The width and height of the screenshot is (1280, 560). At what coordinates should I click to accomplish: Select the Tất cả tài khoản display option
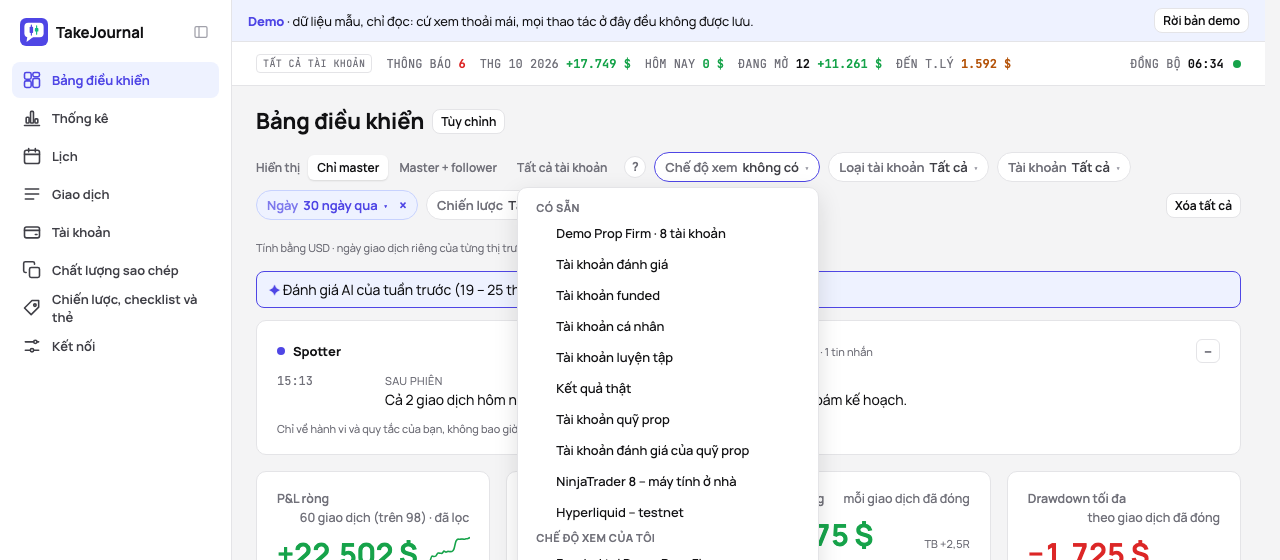pyautogui.click(x=562, y=167)
